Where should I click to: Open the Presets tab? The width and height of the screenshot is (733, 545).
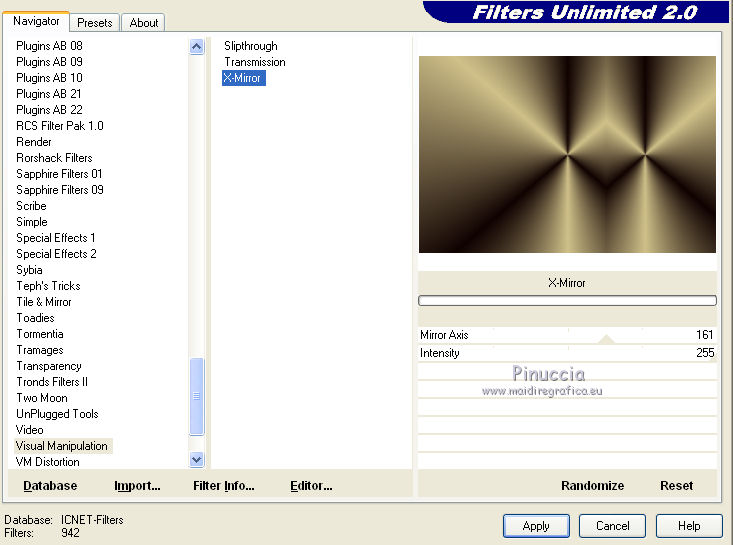tap(95, 23)
